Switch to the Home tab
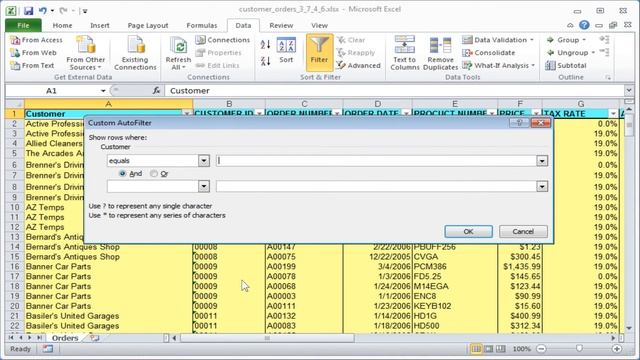Screen dimensions: 640x360 pos(62,25)
